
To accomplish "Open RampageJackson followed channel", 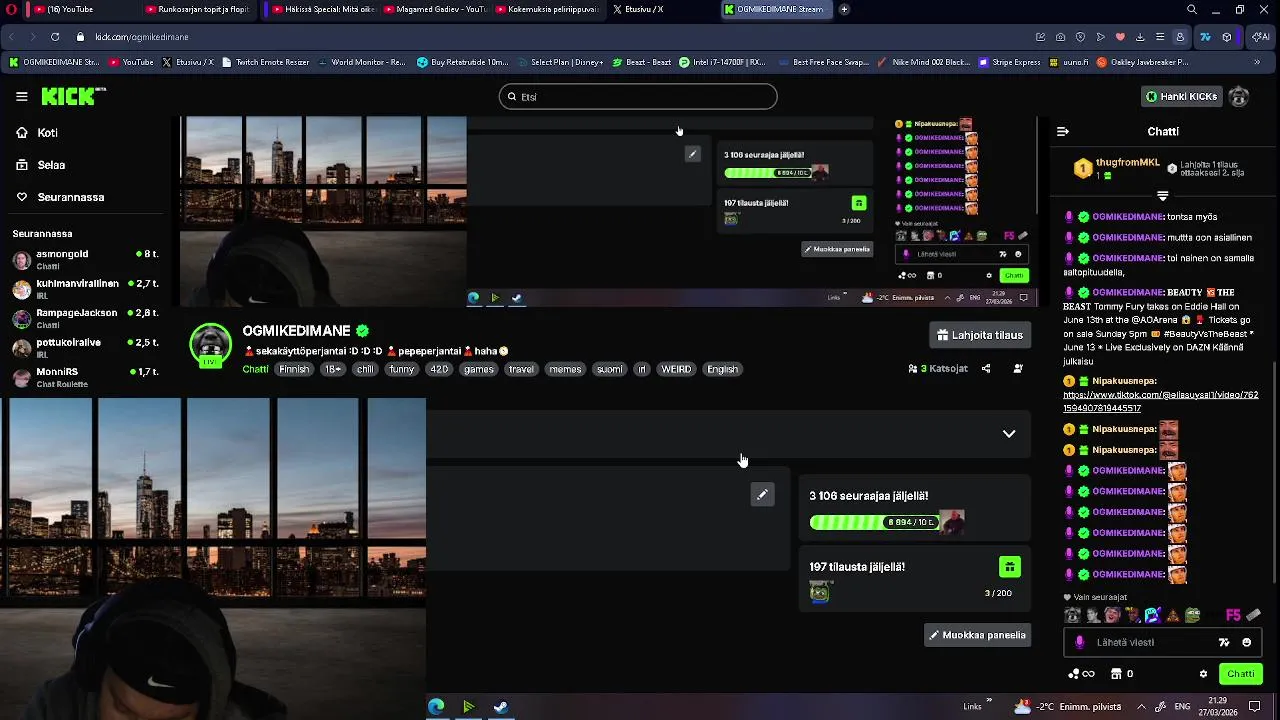I will pos(86,318).
